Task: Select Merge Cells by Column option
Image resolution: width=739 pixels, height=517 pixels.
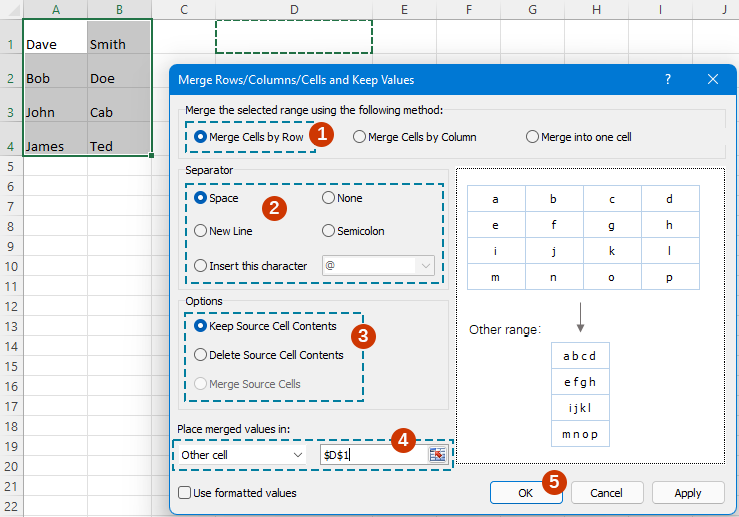Action: tap(415, 137)
